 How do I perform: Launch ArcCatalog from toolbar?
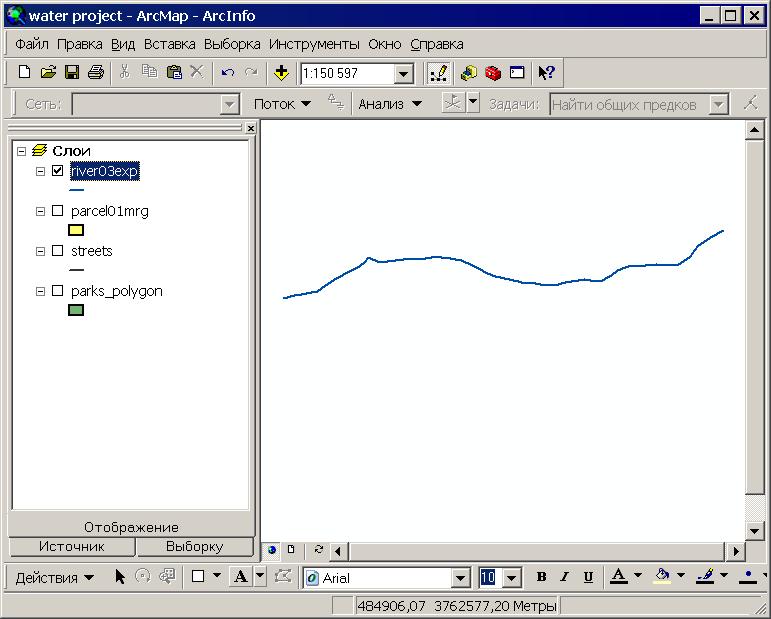(x=469, y=73)
